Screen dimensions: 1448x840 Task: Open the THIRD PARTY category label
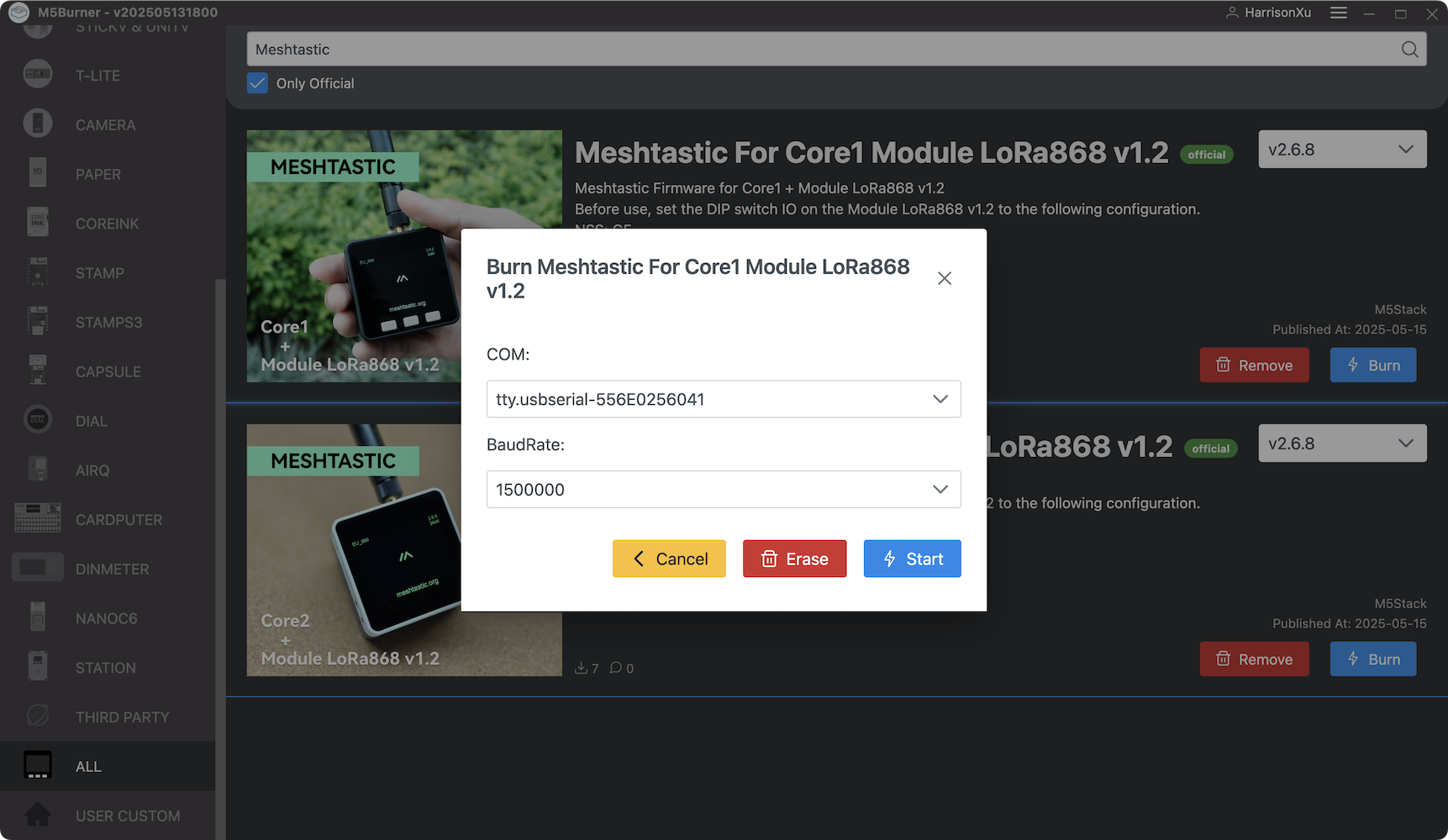coord(123,717)
